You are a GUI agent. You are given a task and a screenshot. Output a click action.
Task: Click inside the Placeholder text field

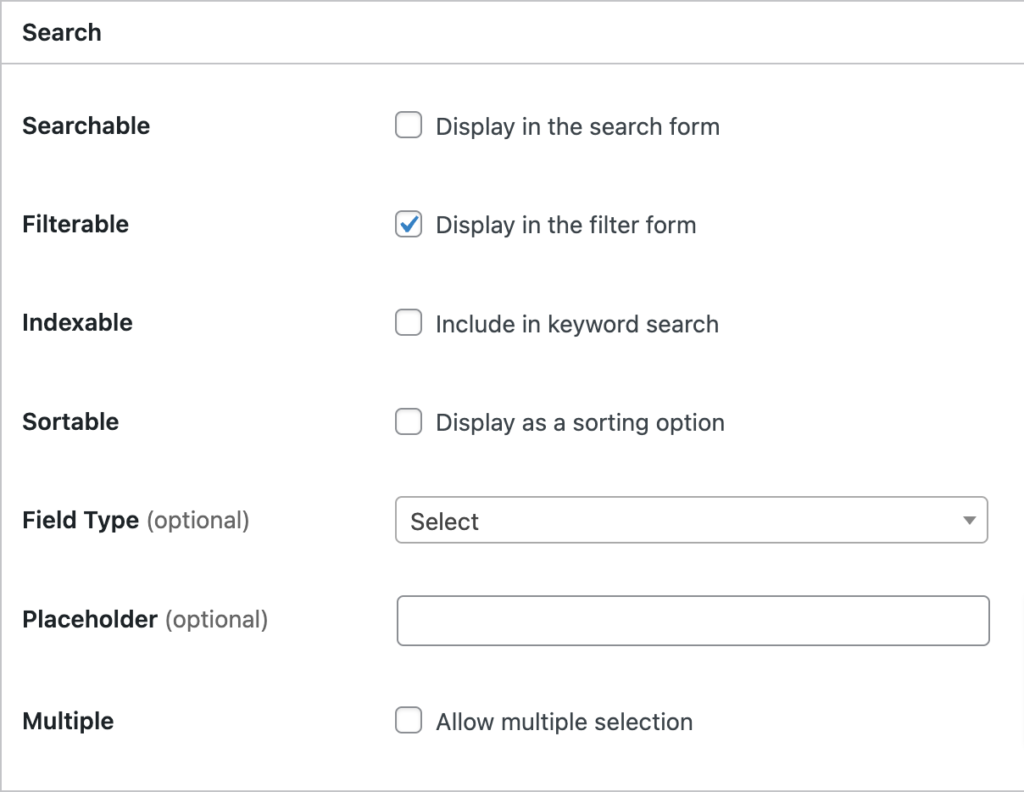[x=690, y=620]
